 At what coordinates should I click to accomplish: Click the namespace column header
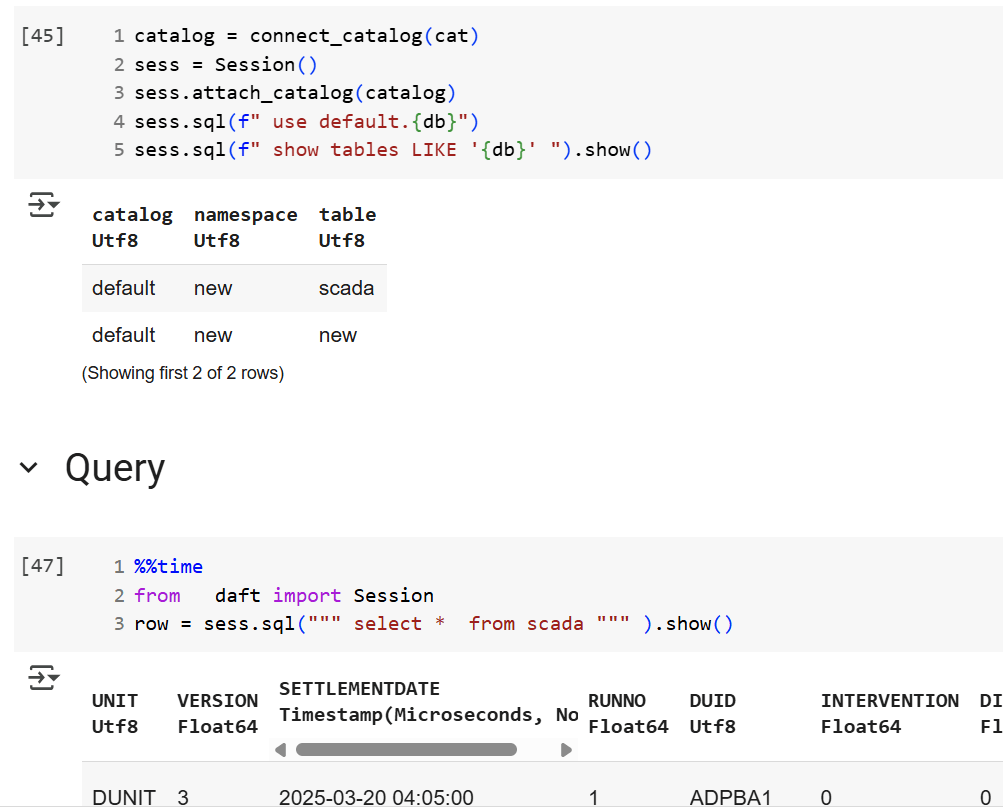pyautogui.click(x=245, y=215)
